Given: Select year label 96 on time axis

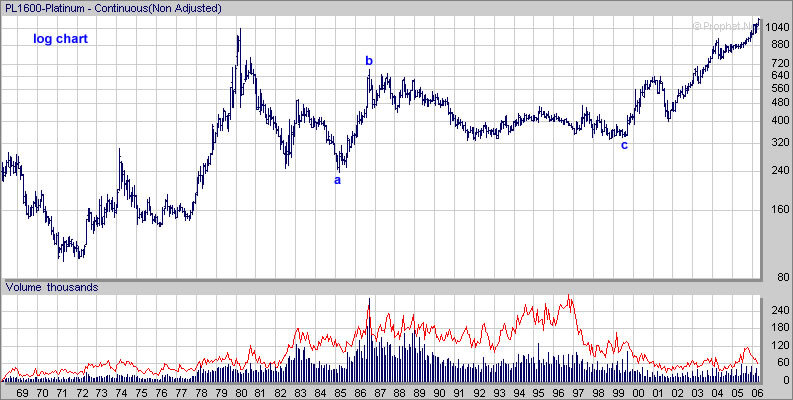Looking at the screenshot, I should [558, 393].
